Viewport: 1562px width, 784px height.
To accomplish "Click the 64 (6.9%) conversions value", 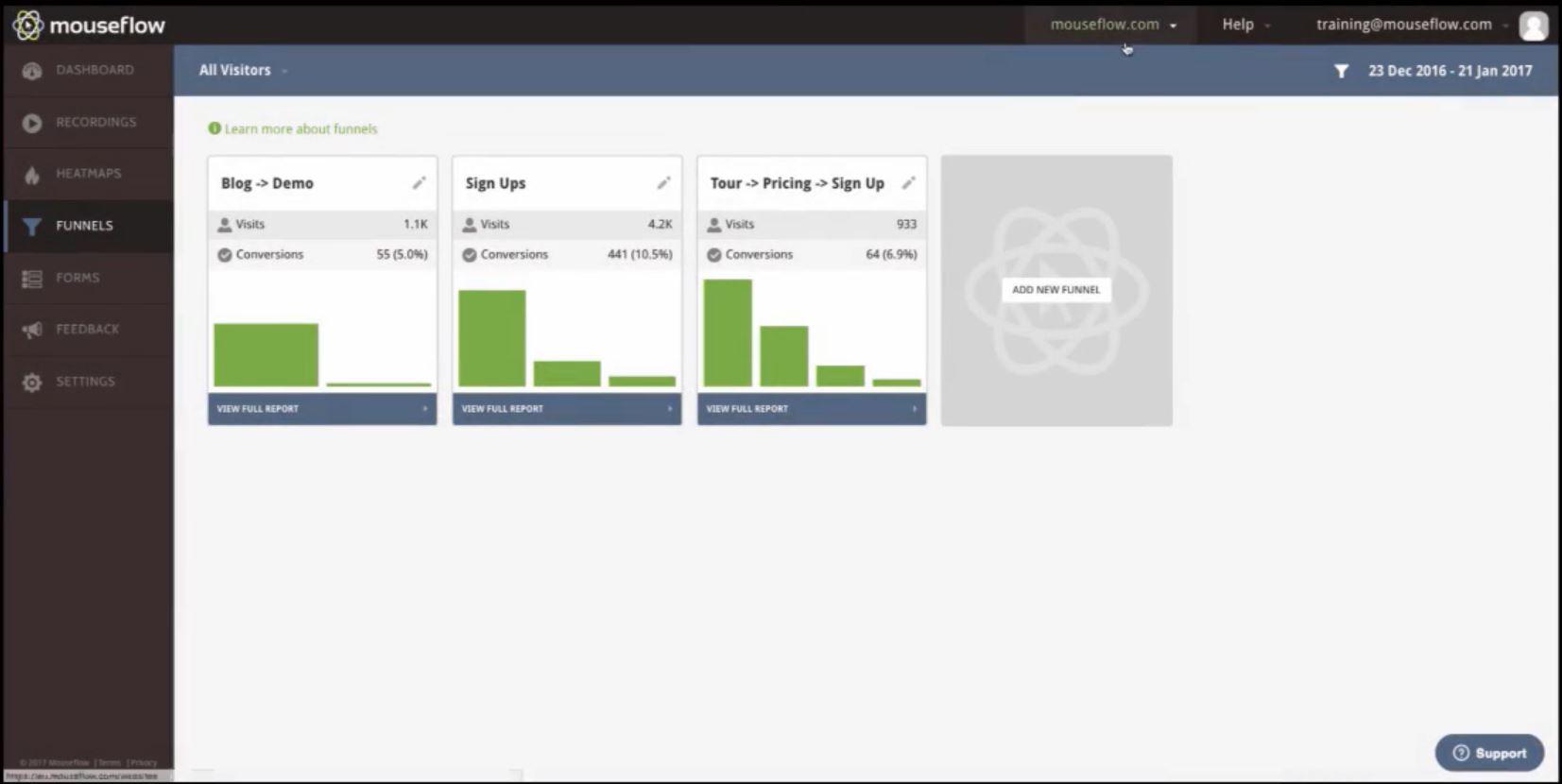I will pyautogui.click(x=891, y=255).
